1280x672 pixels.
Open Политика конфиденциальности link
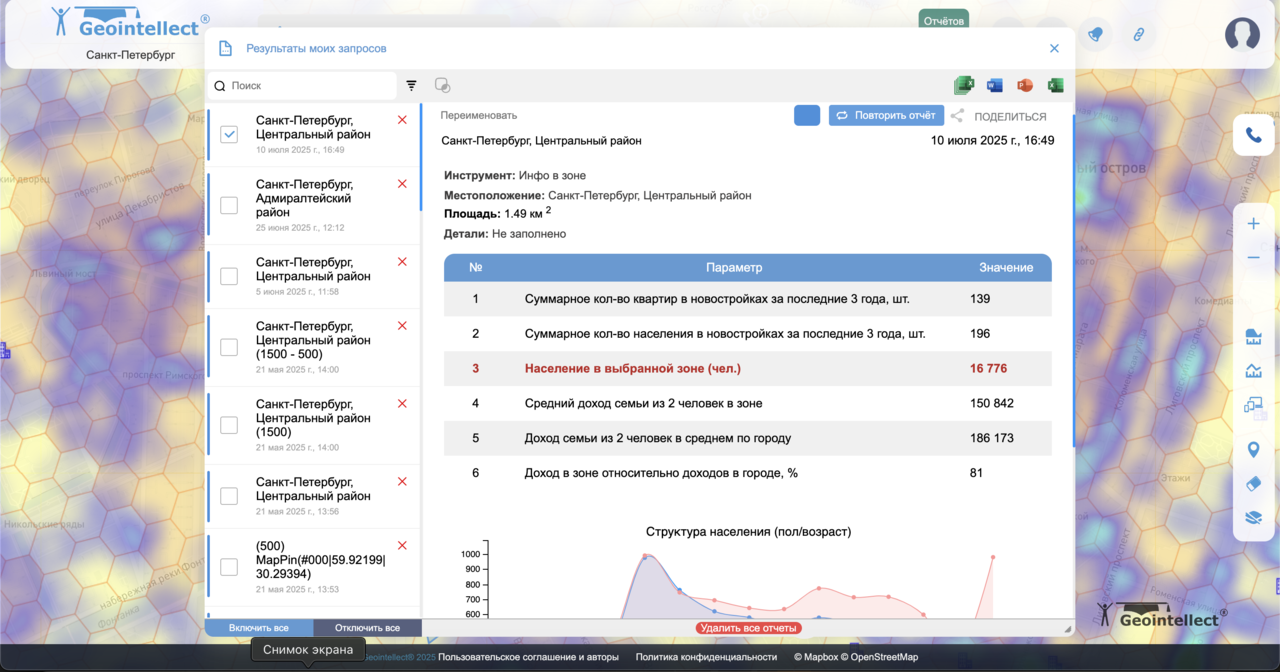pyautogui.click(x=706, y=657)
